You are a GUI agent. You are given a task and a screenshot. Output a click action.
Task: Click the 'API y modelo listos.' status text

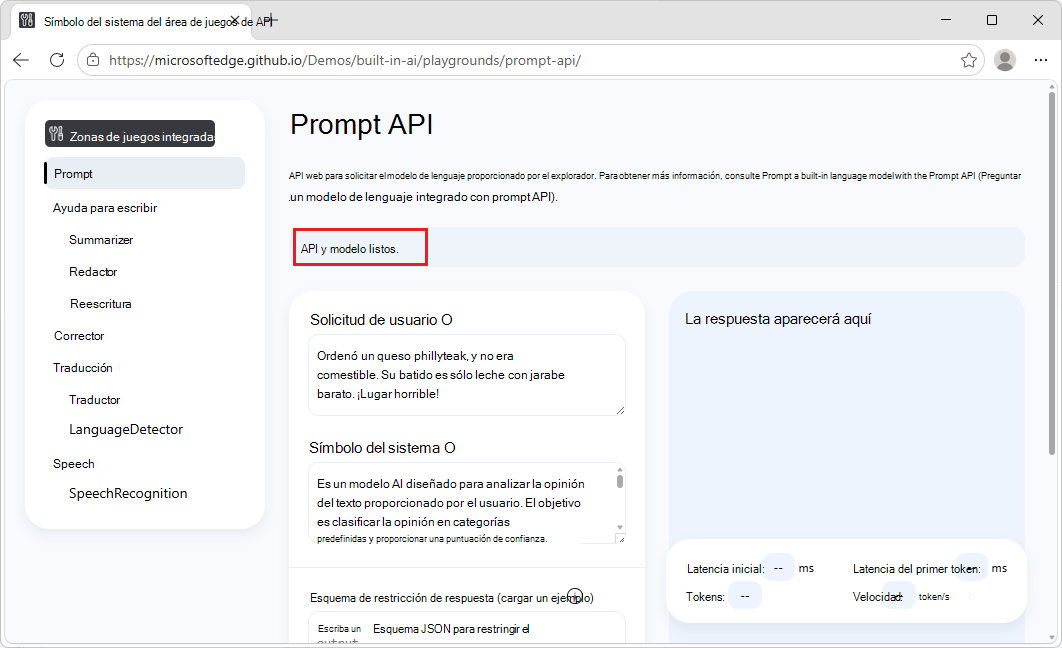[349, 249]
